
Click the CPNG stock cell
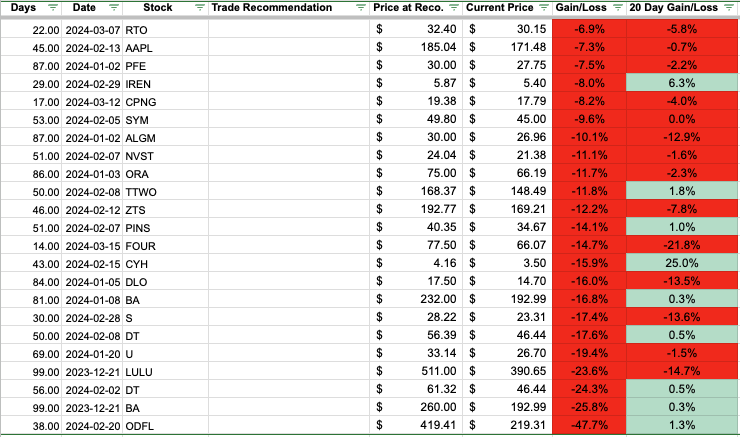pyautogui.click(x=166, y=102)
